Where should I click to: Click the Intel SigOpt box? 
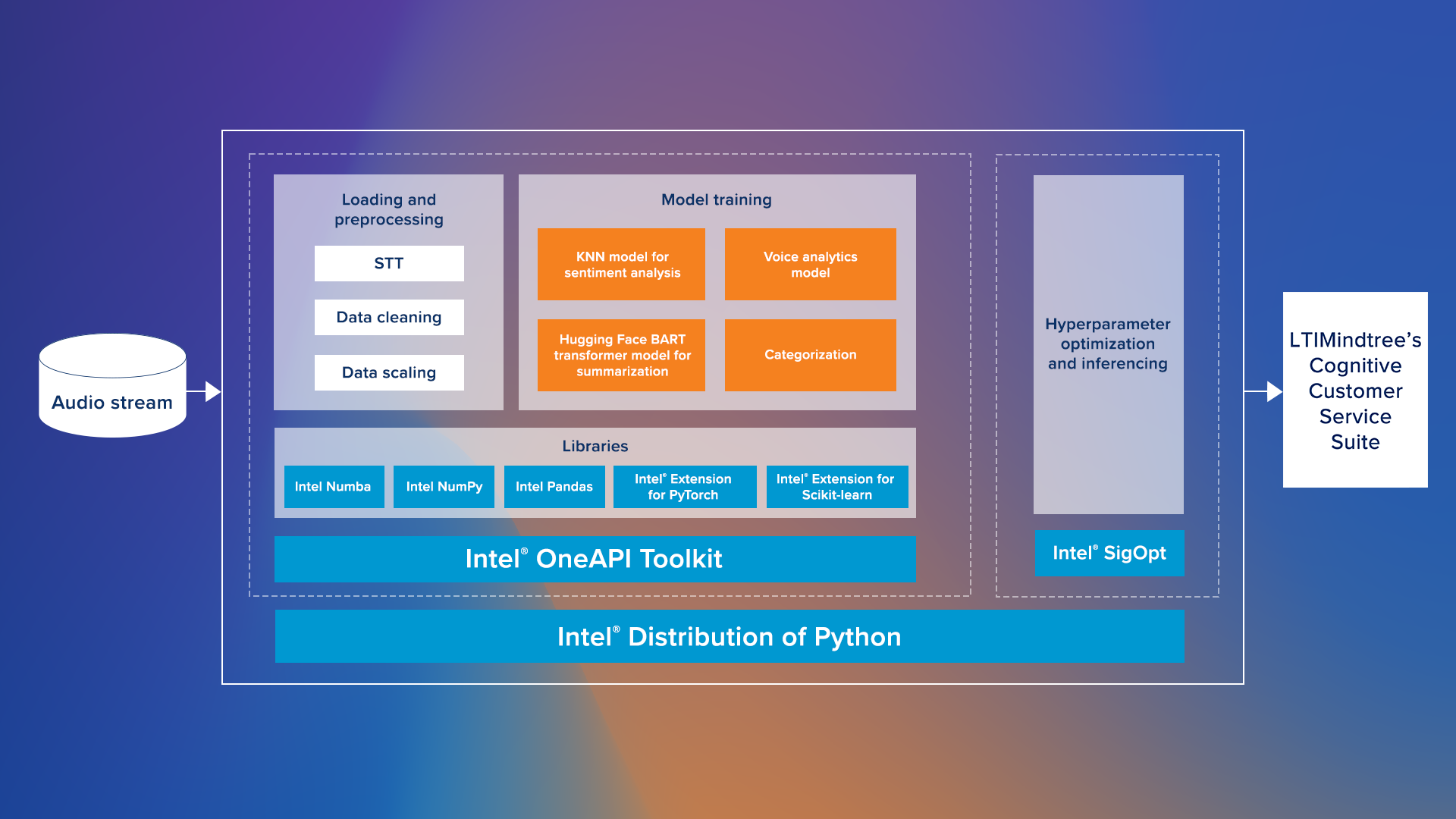[1109, 553]
